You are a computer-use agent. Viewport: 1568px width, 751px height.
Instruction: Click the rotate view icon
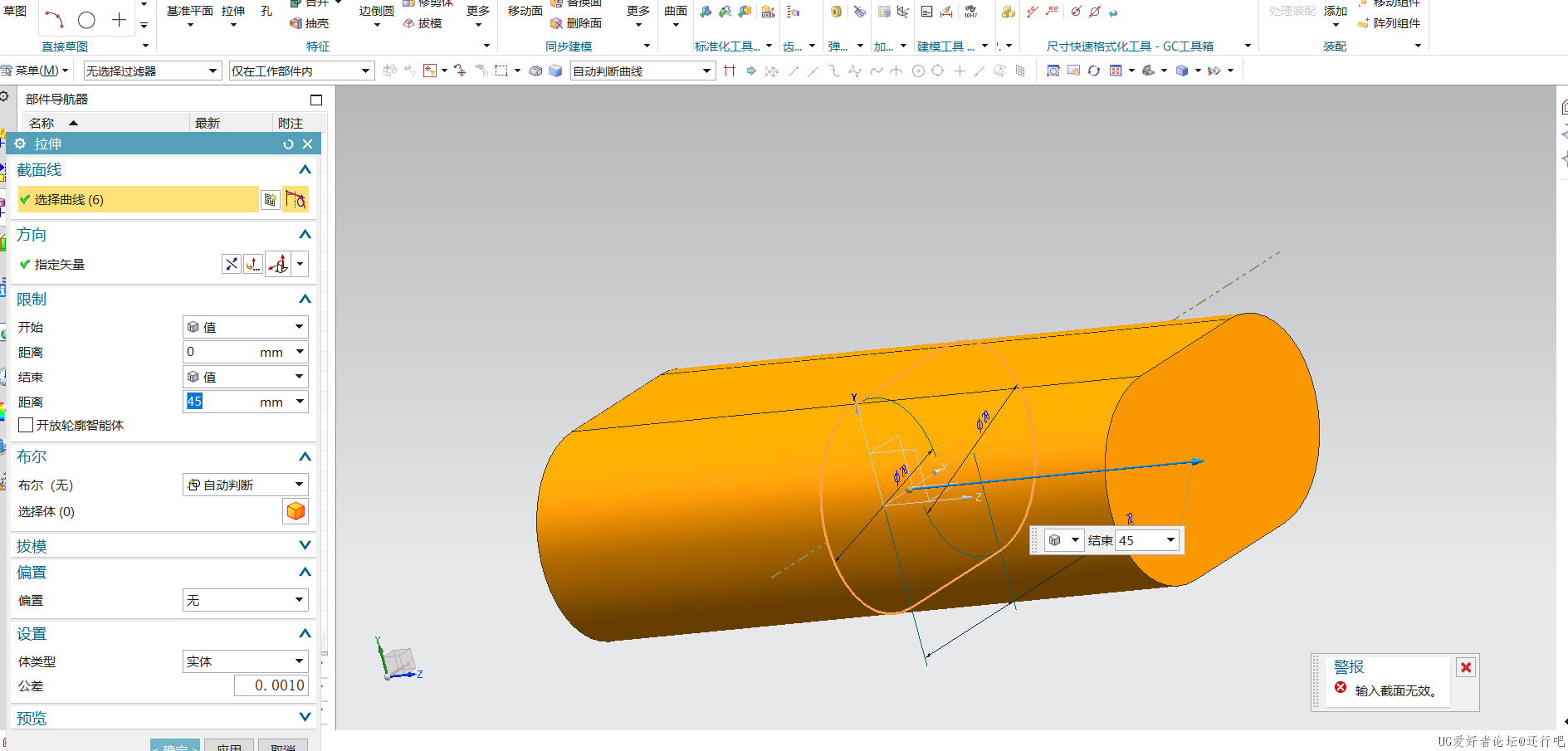1094,71
